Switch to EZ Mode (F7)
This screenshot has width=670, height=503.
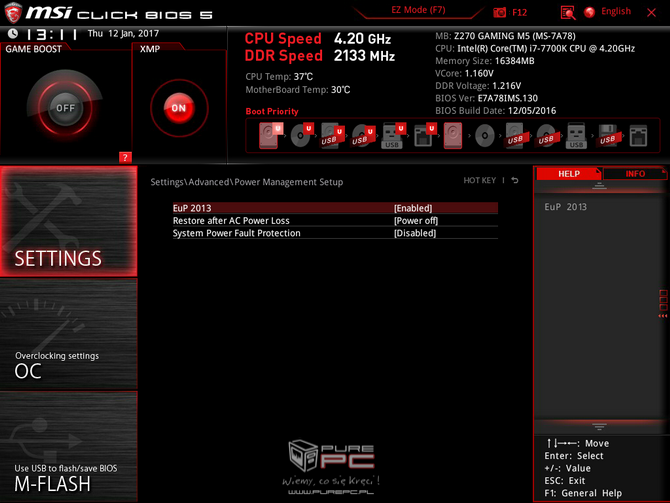click(x=418, y=10)
